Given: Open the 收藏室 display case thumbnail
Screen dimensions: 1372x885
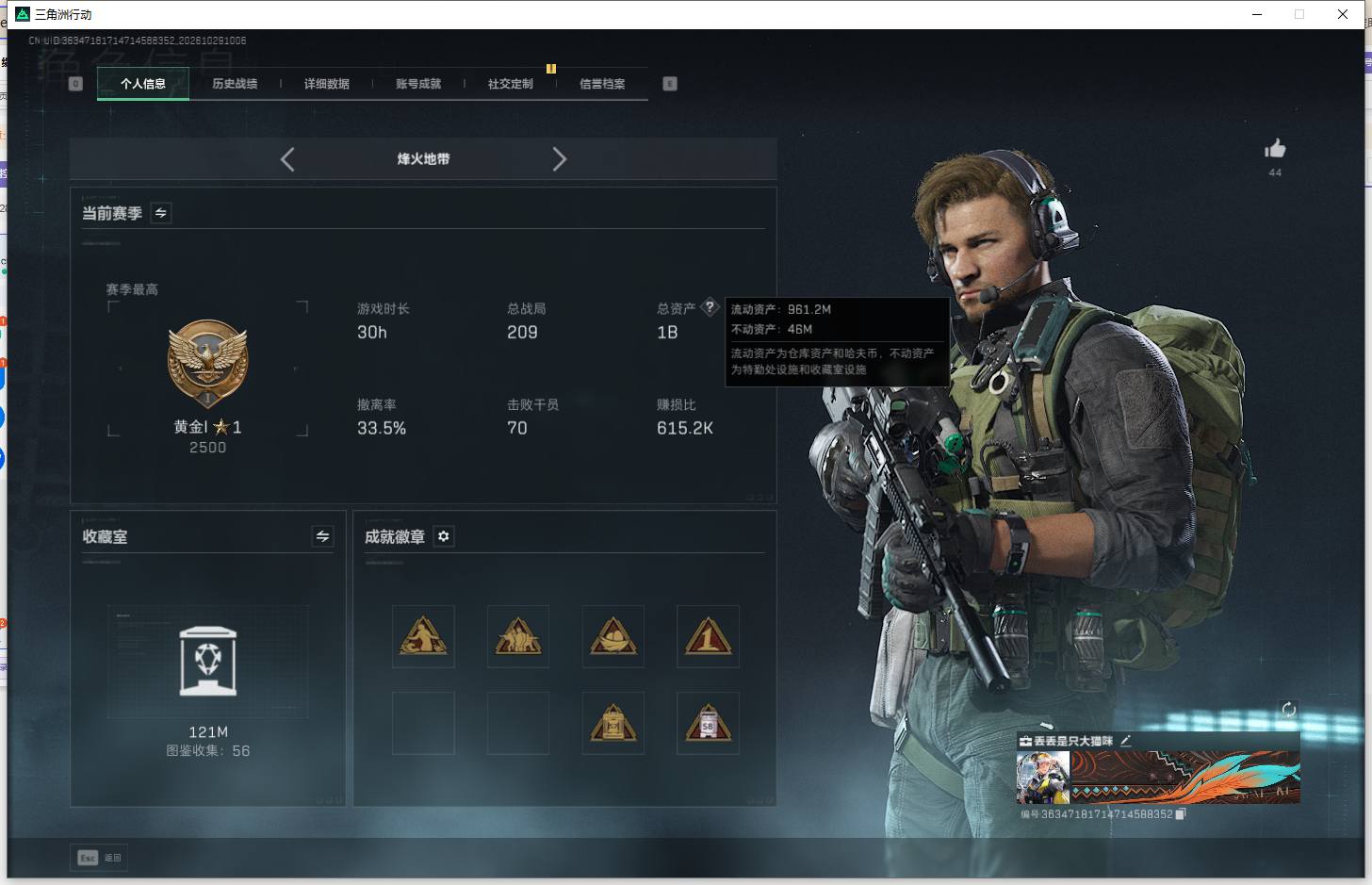Looking at the screenshot, I should click(208, 662).
